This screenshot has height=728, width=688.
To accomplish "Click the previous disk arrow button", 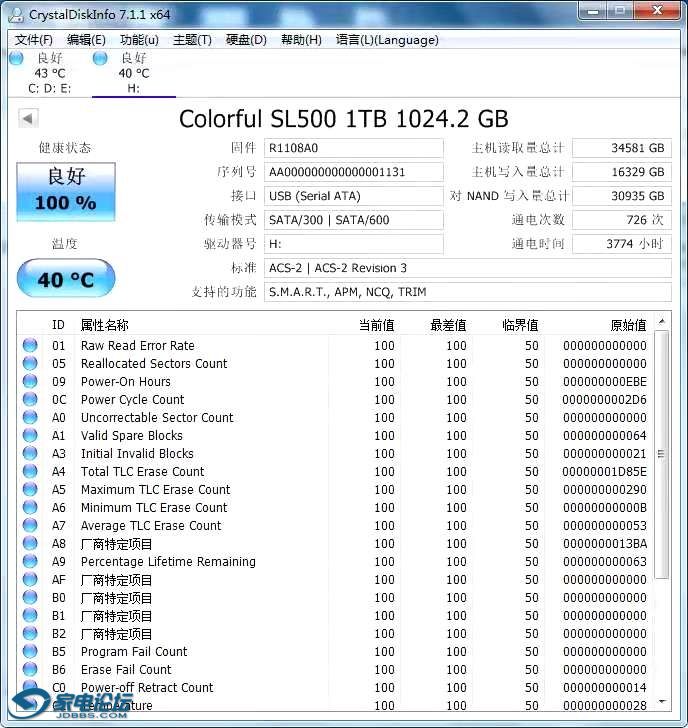I will 28,118.
